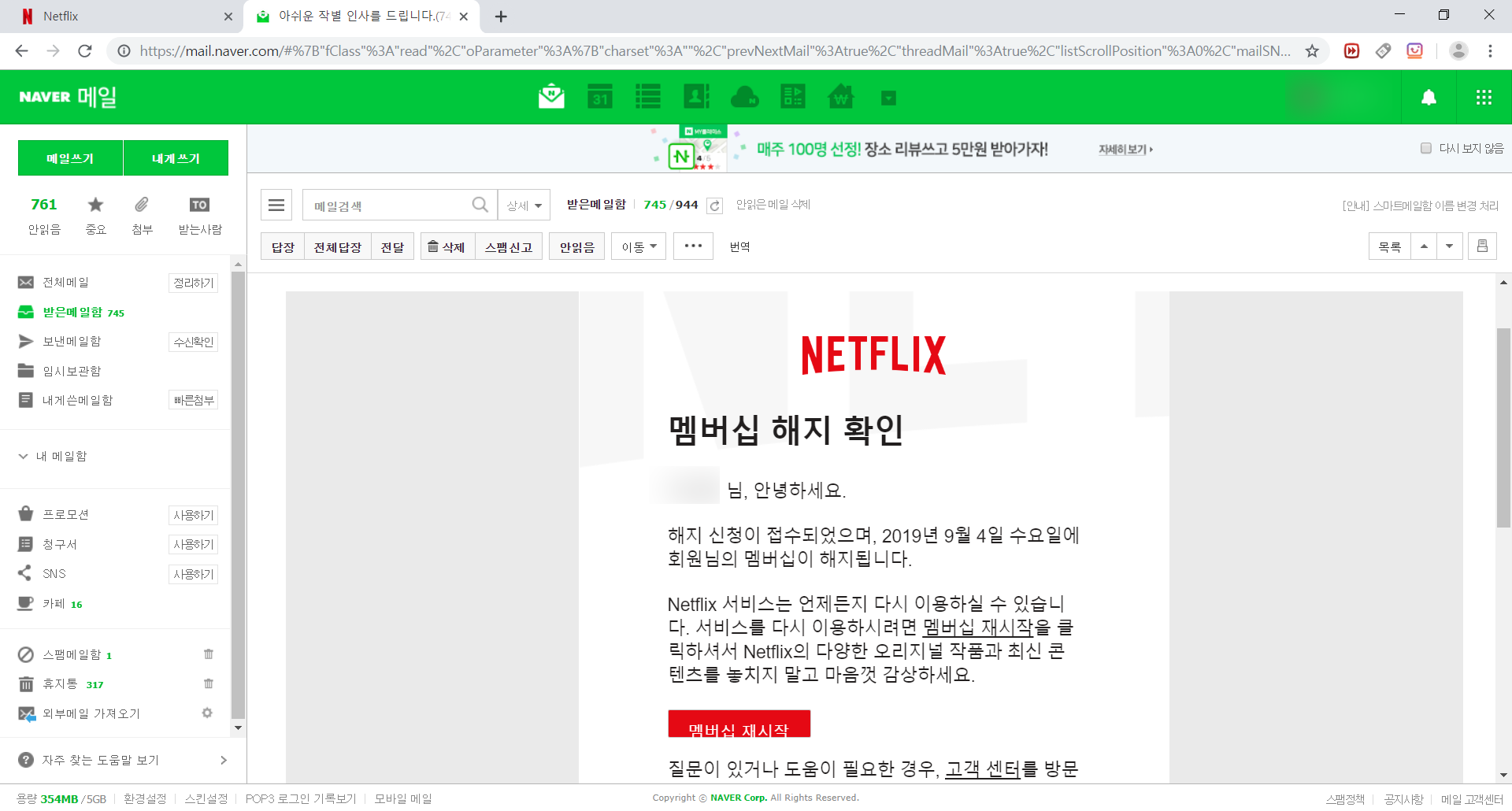Bookmark this page with star icon
Viewport: 1512px width, 811px height.
(1312, 51)
